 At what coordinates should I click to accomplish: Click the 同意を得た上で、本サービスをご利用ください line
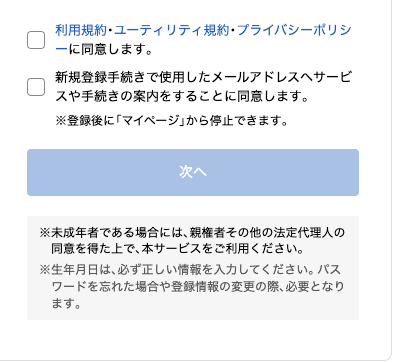pyautogui.click(x=177, y=249)
